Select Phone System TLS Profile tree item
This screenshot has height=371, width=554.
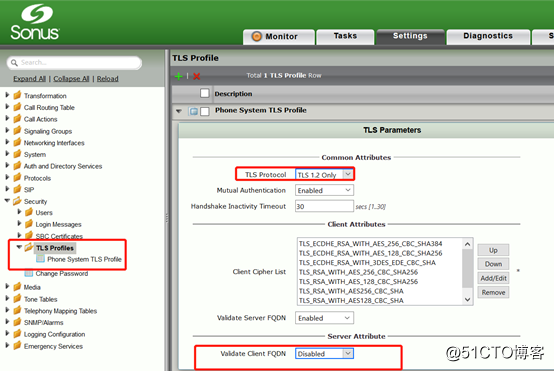tap(84, 259)
